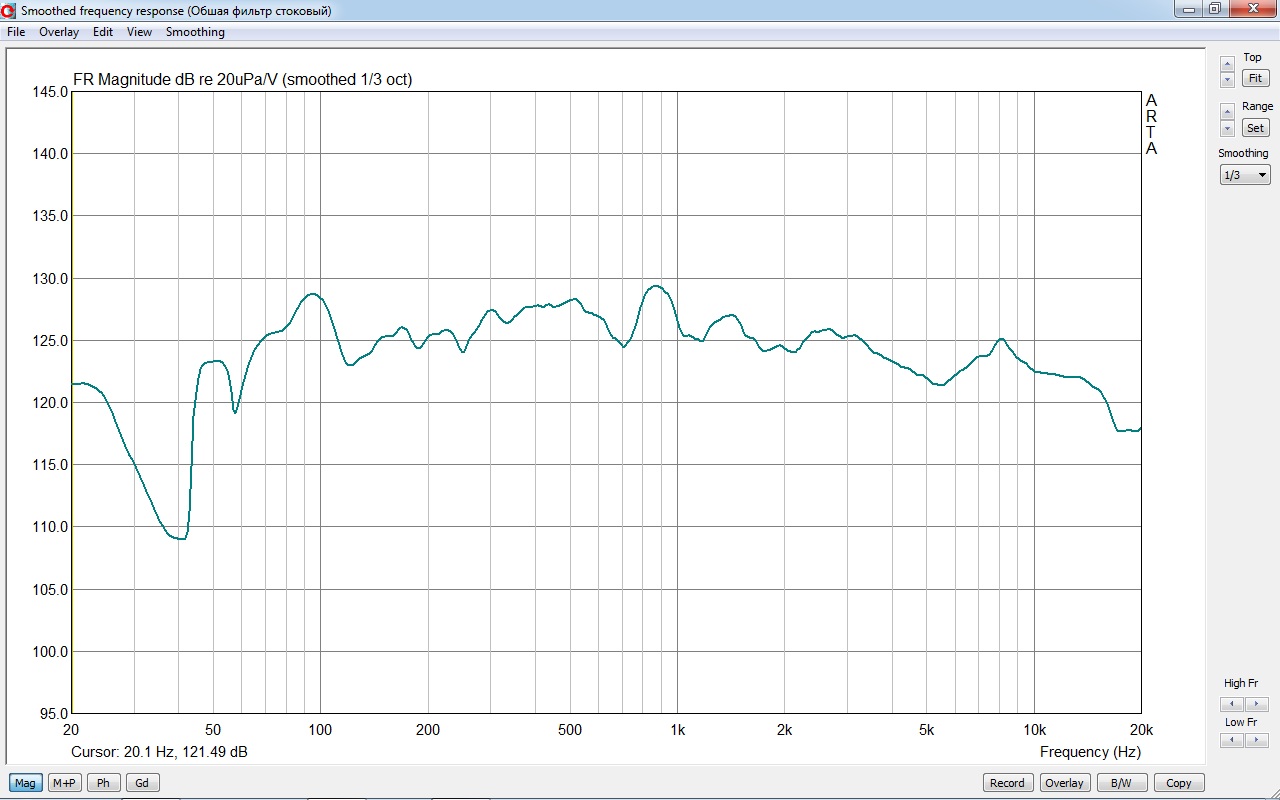
Task: Click the 145.0 y-axis label
Action: click(50, 92)
